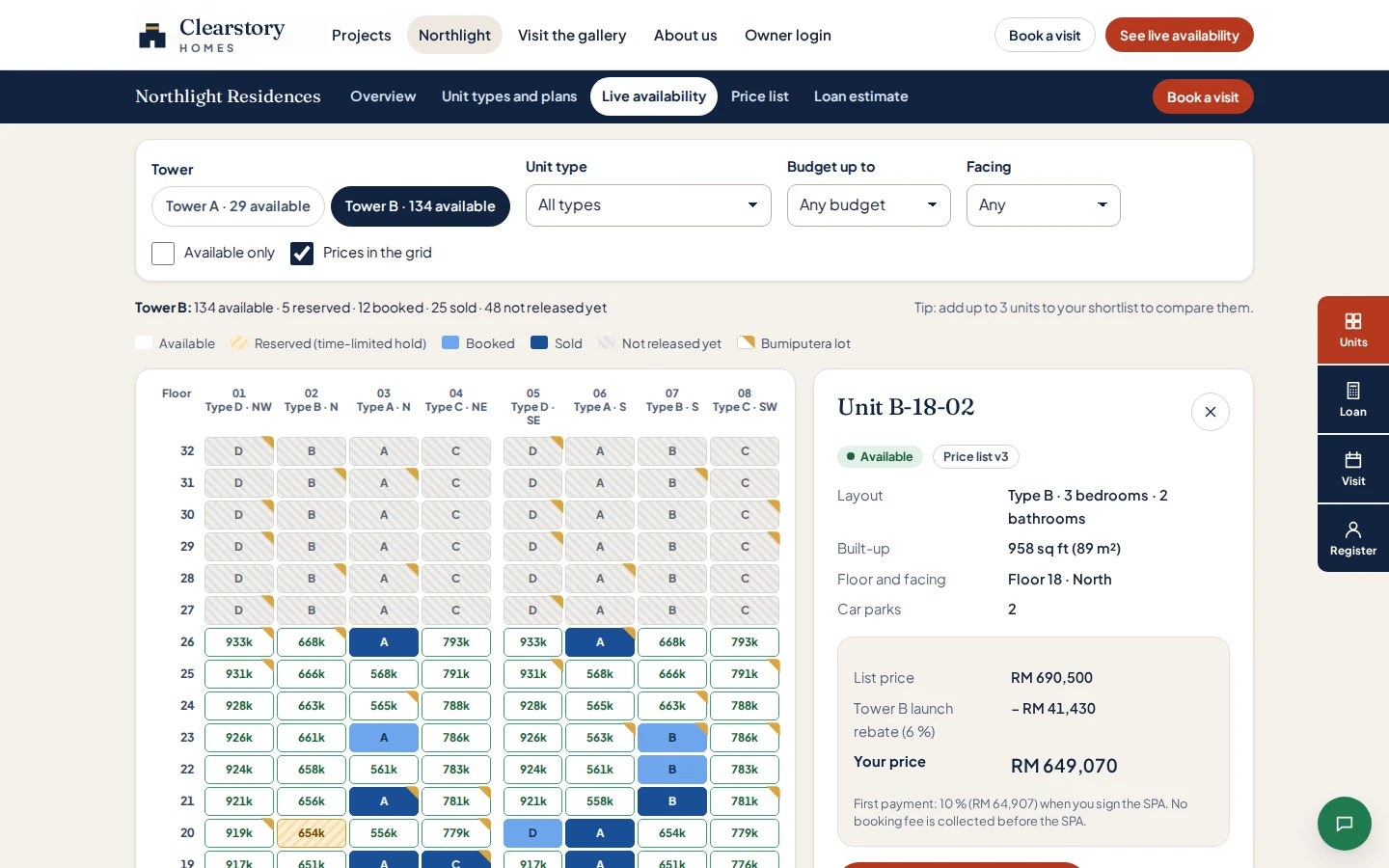Select unit 786k in column 04, floor 23
1389x868 pixels.
tap(456, 738)
